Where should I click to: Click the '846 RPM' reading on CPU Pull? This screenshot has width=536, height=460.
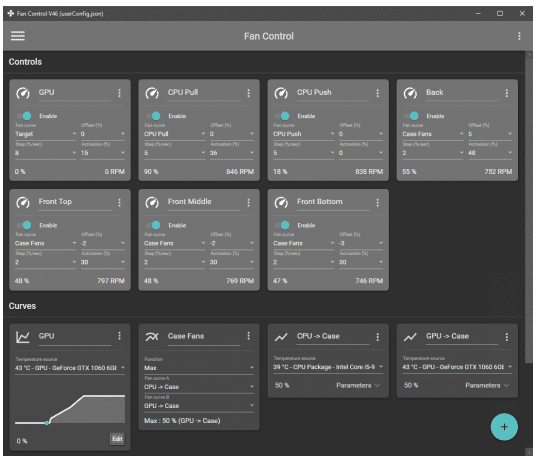240,172
